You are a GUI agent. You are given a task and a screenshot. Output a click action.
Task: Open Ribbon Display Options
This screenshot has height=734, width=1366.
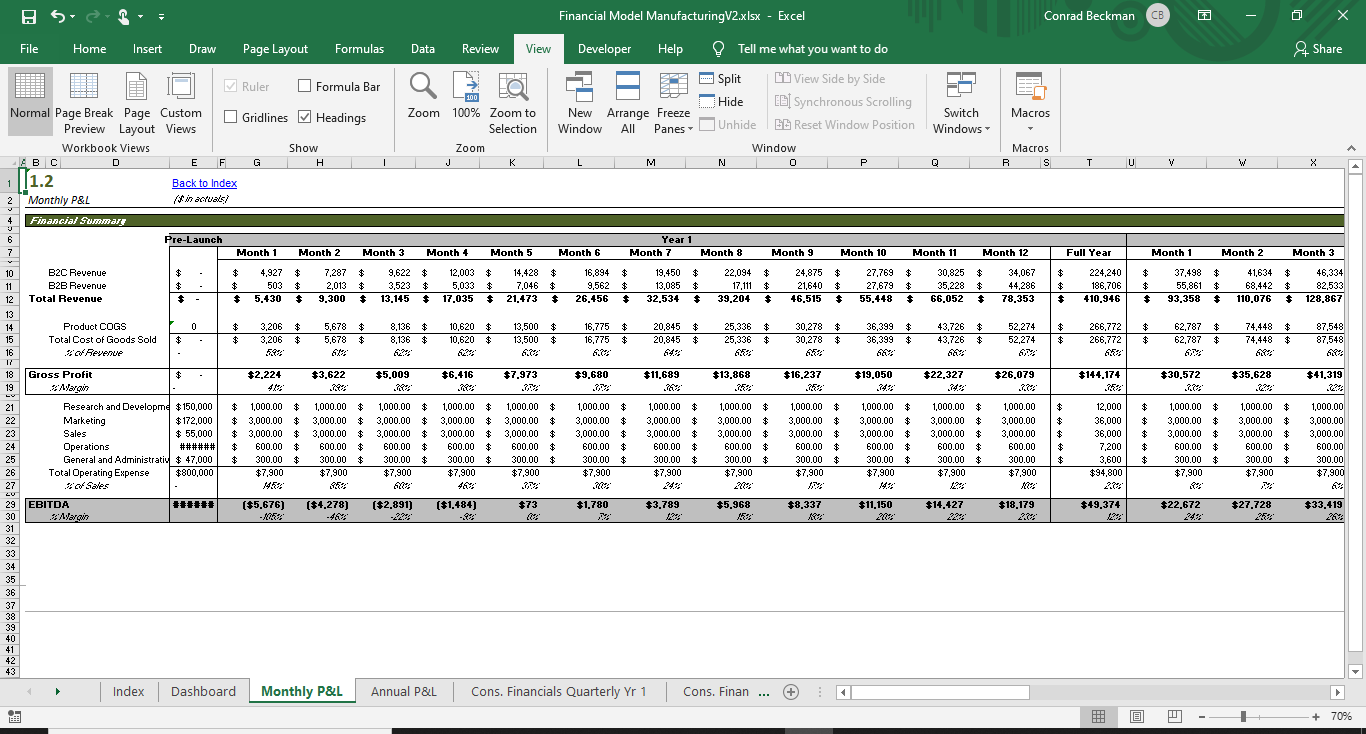[x=1204, y=16]
